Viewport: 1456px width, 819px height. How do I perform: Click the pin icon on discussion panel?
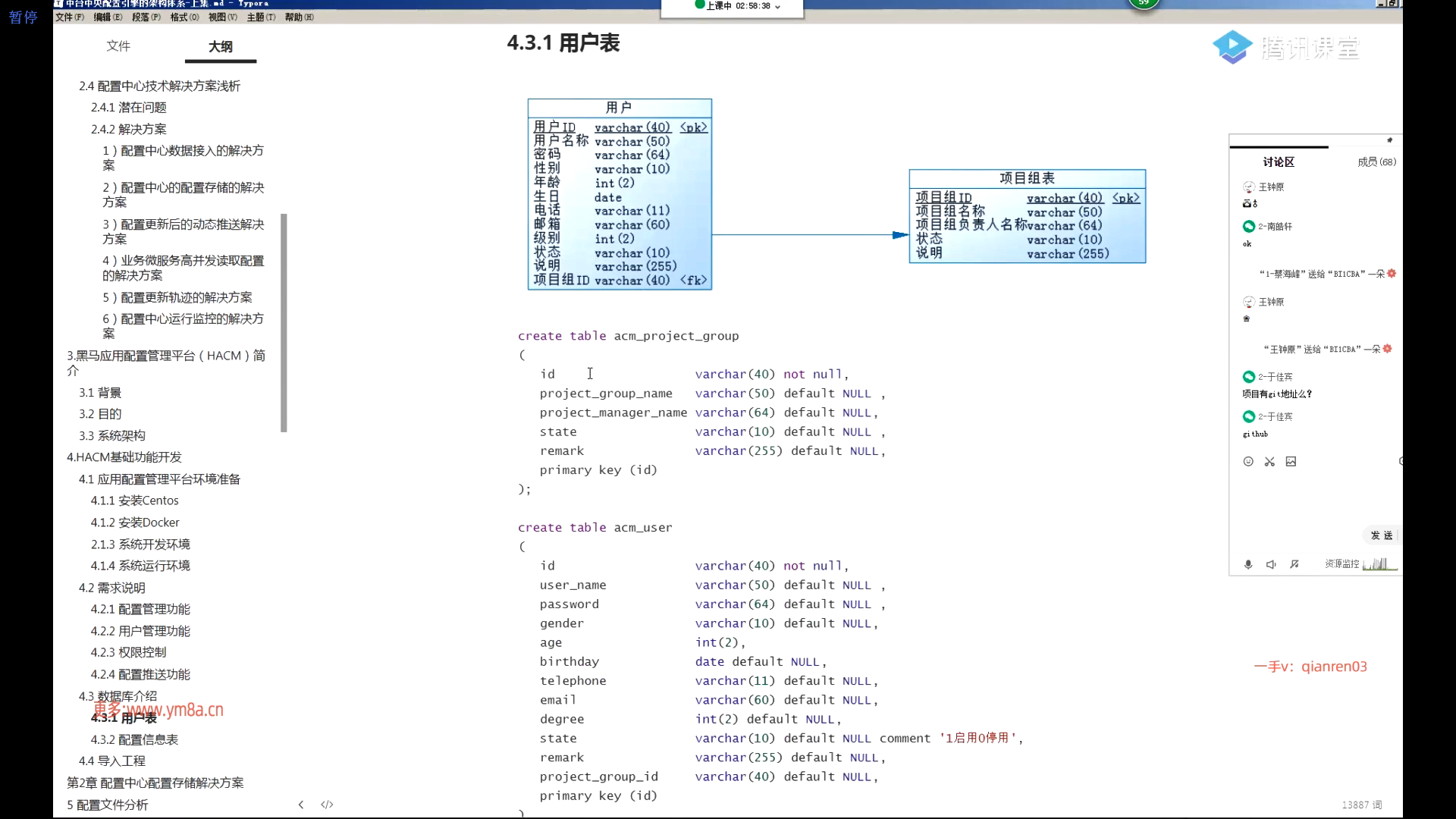pos(1389,140)
